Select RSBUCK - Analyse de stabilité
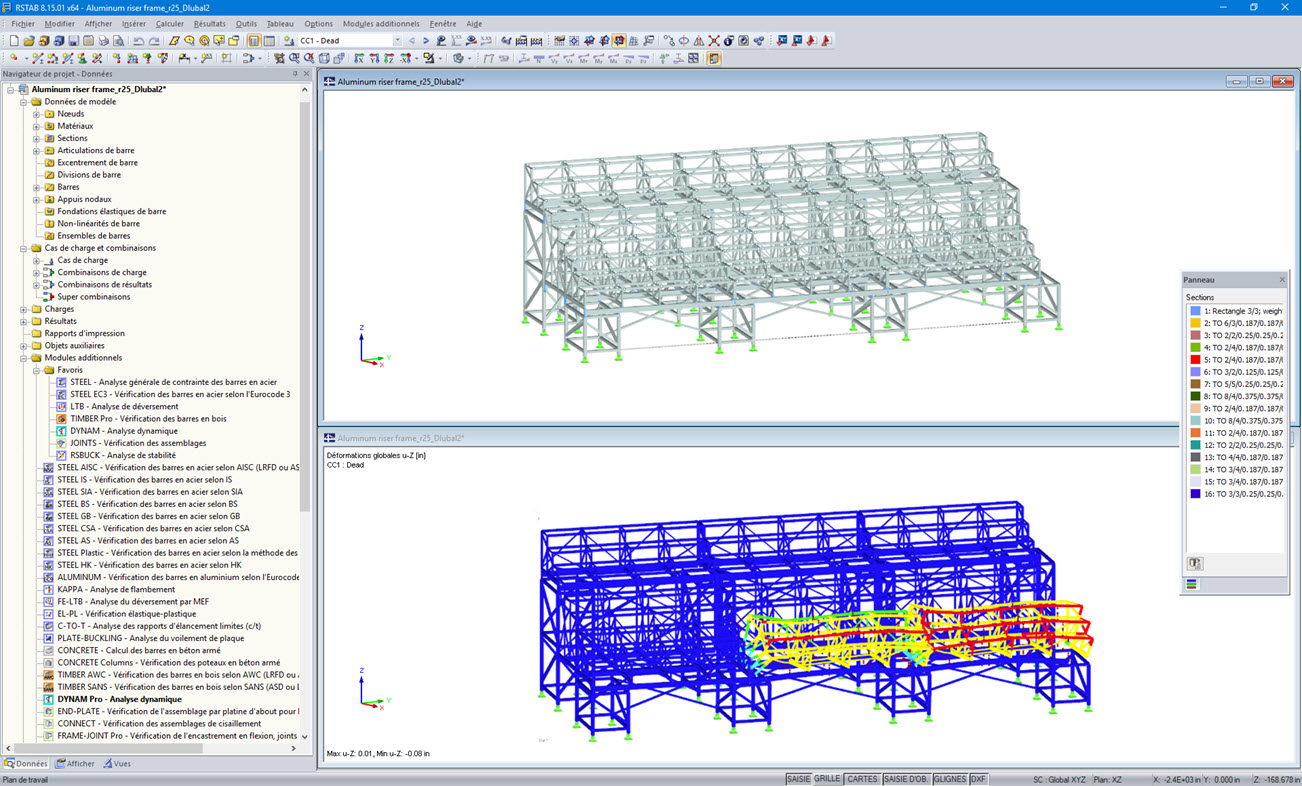The height and width of the screenshot is (786, 1302). click(123, 455)
